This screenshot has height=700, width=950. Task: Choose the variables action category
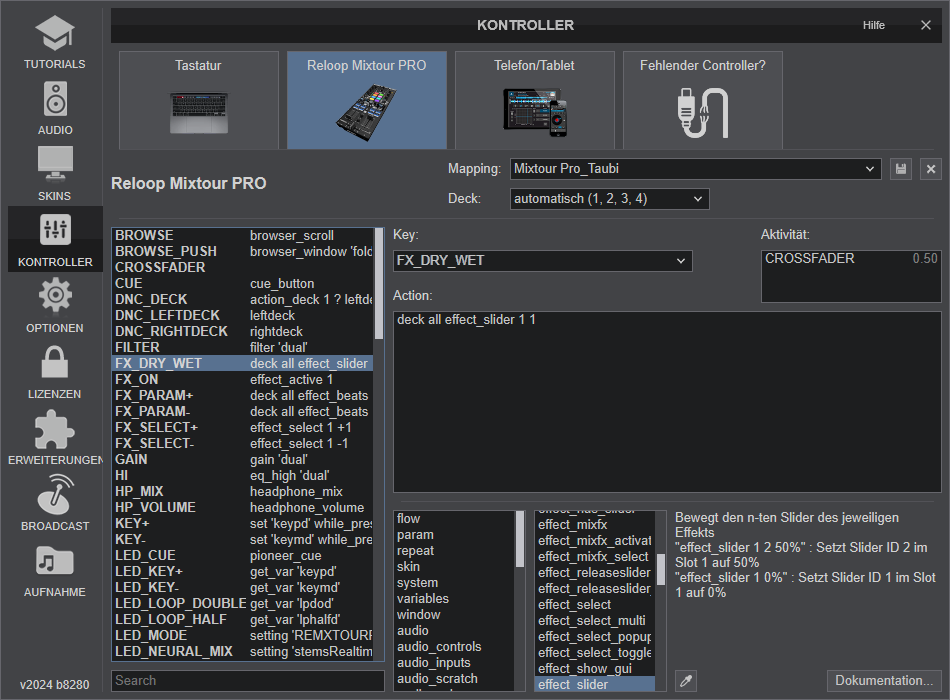454,599
